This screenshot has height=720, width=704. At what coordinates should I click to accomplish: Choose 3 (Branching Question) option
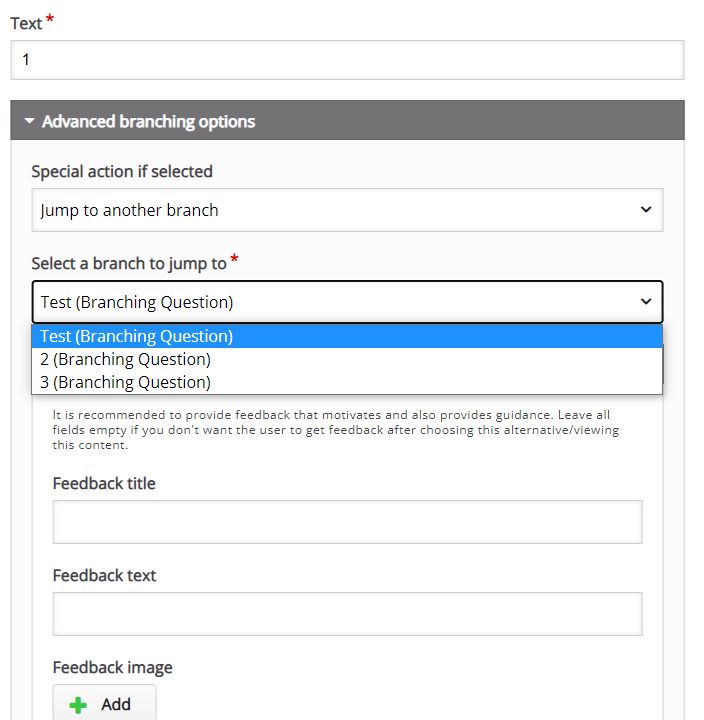point(347,382)
